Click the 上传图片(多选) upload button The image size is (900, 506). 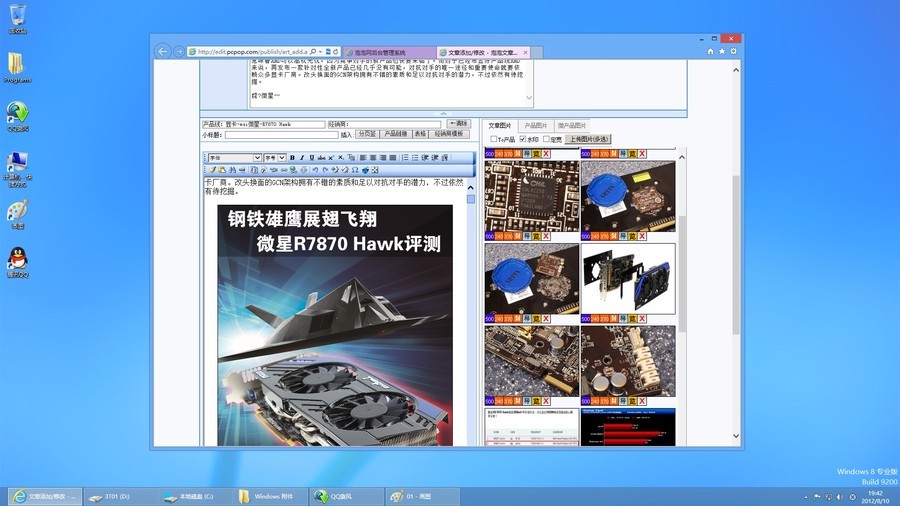tap(588, 139)
